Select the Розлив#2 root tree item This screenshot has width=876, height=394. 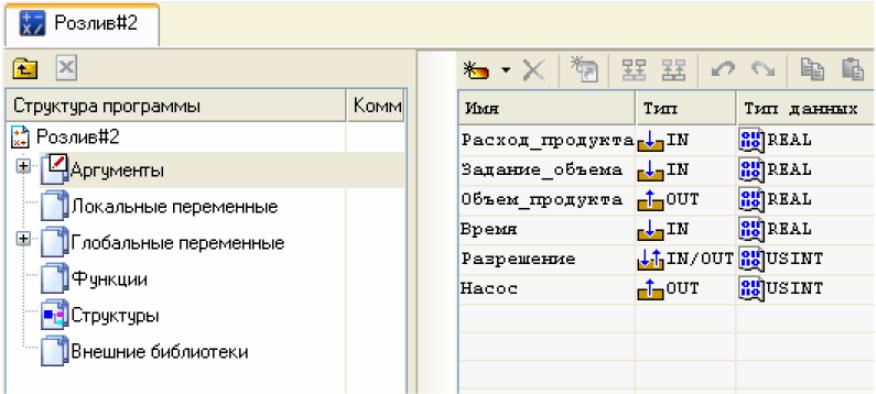77,137
